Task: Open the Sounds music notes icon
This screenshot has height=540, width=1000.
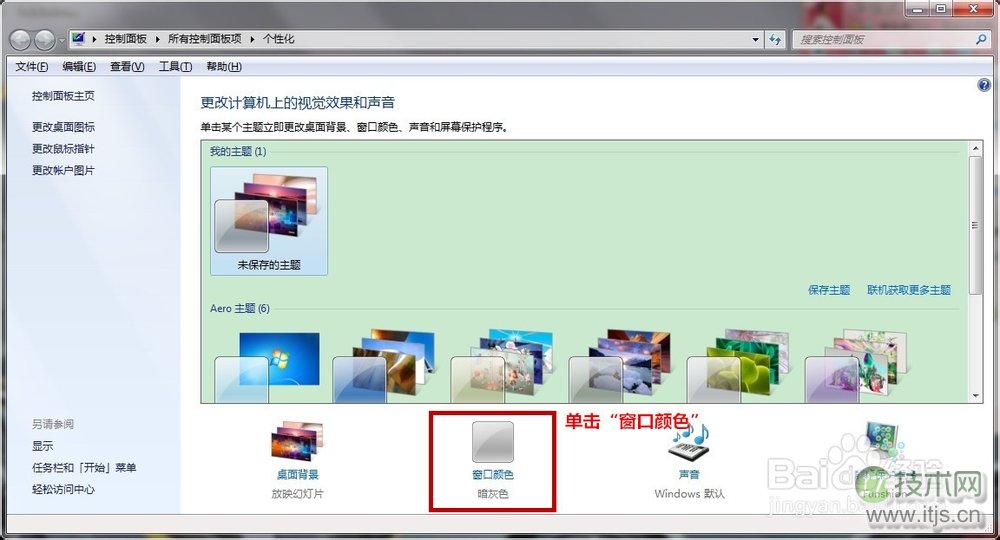Action: pos(689,441)
